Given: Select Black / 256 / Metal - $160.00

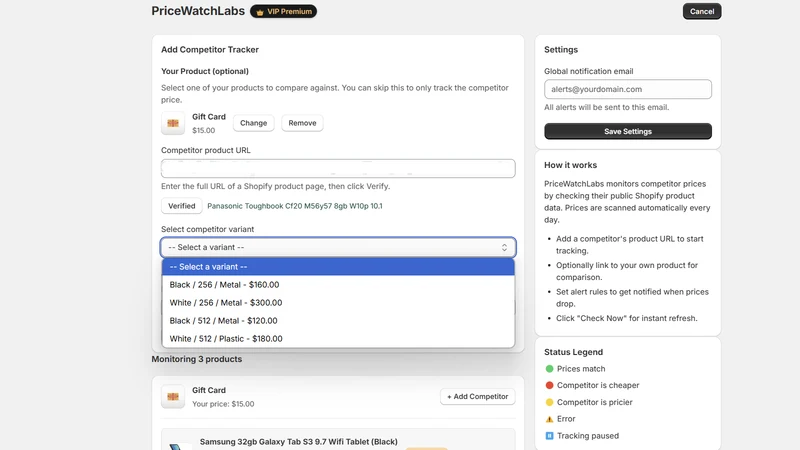Looking at the screenshot, I should pos(338,285).
